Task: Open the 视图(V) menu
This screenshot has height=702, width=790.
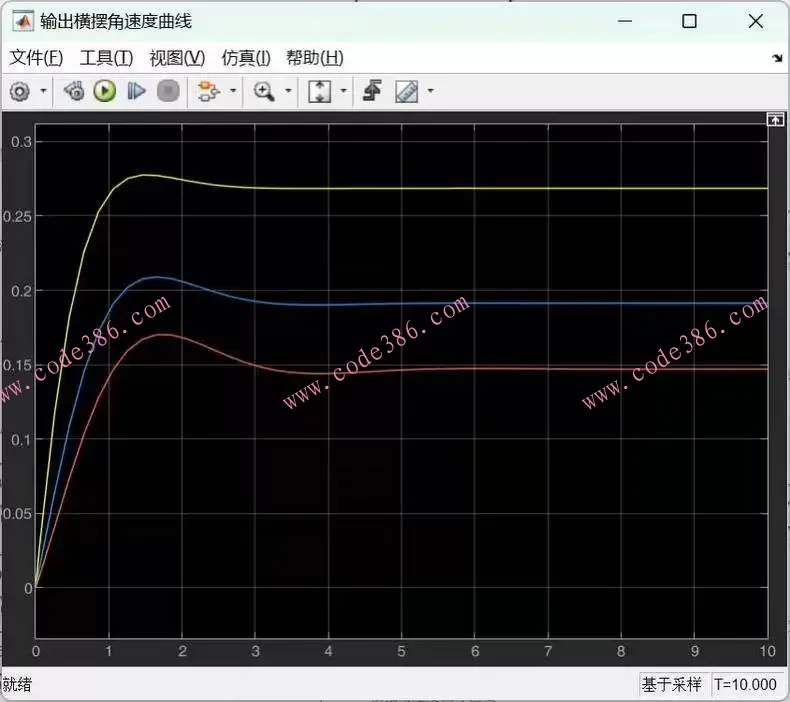Action: (177, 58)
